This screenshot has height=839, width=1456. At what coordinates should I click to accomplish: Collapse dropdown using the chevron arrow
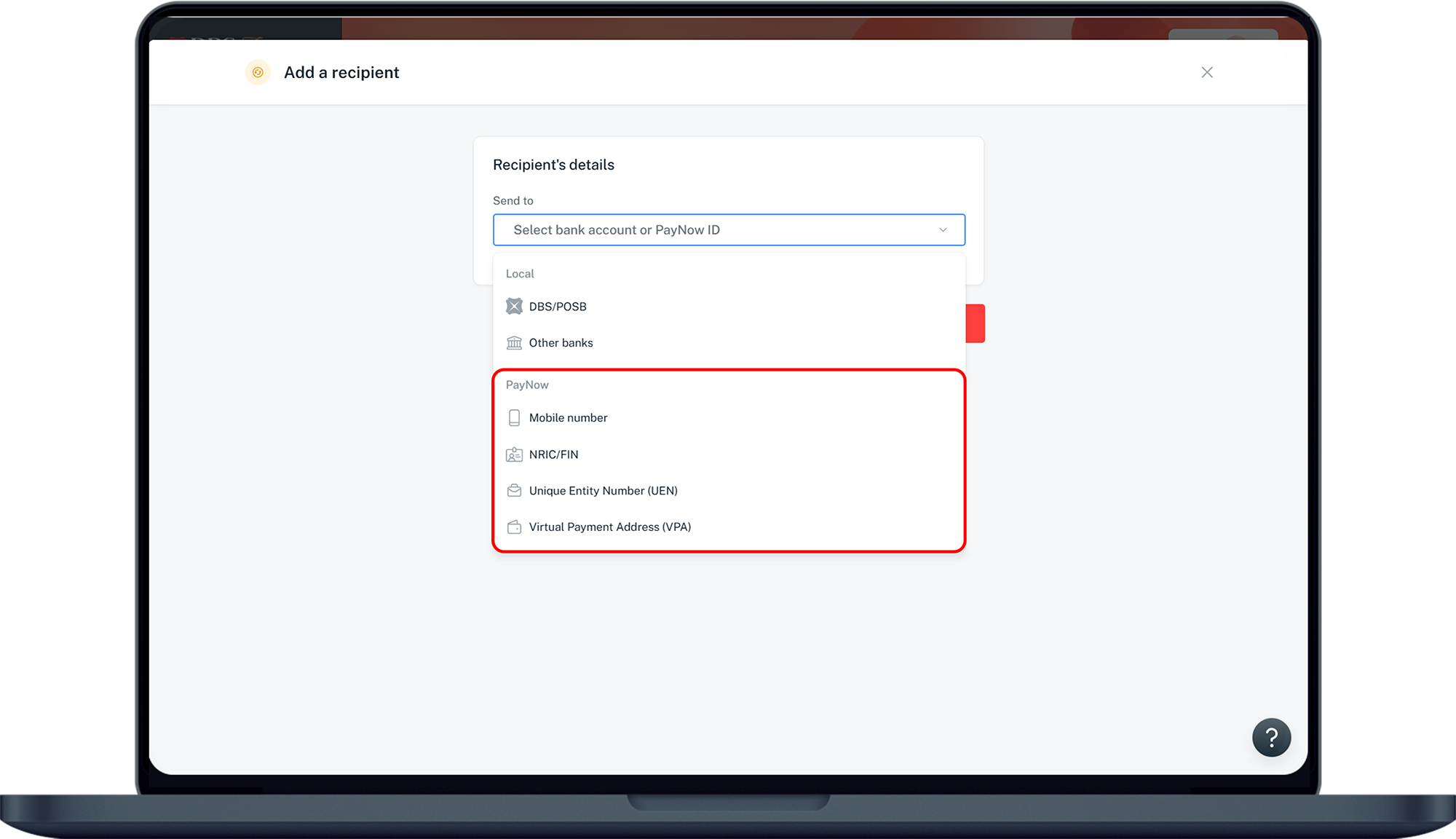click(x=943, y=230)
